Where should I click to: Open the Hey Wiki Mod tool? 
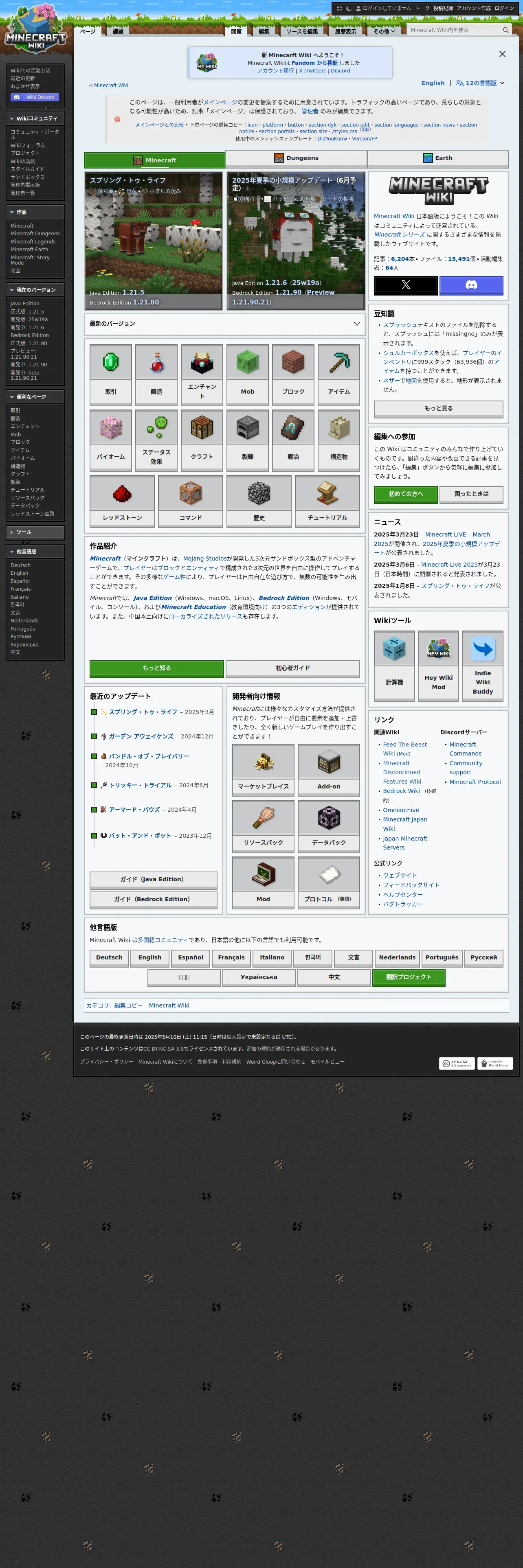(x=438, y=665)
